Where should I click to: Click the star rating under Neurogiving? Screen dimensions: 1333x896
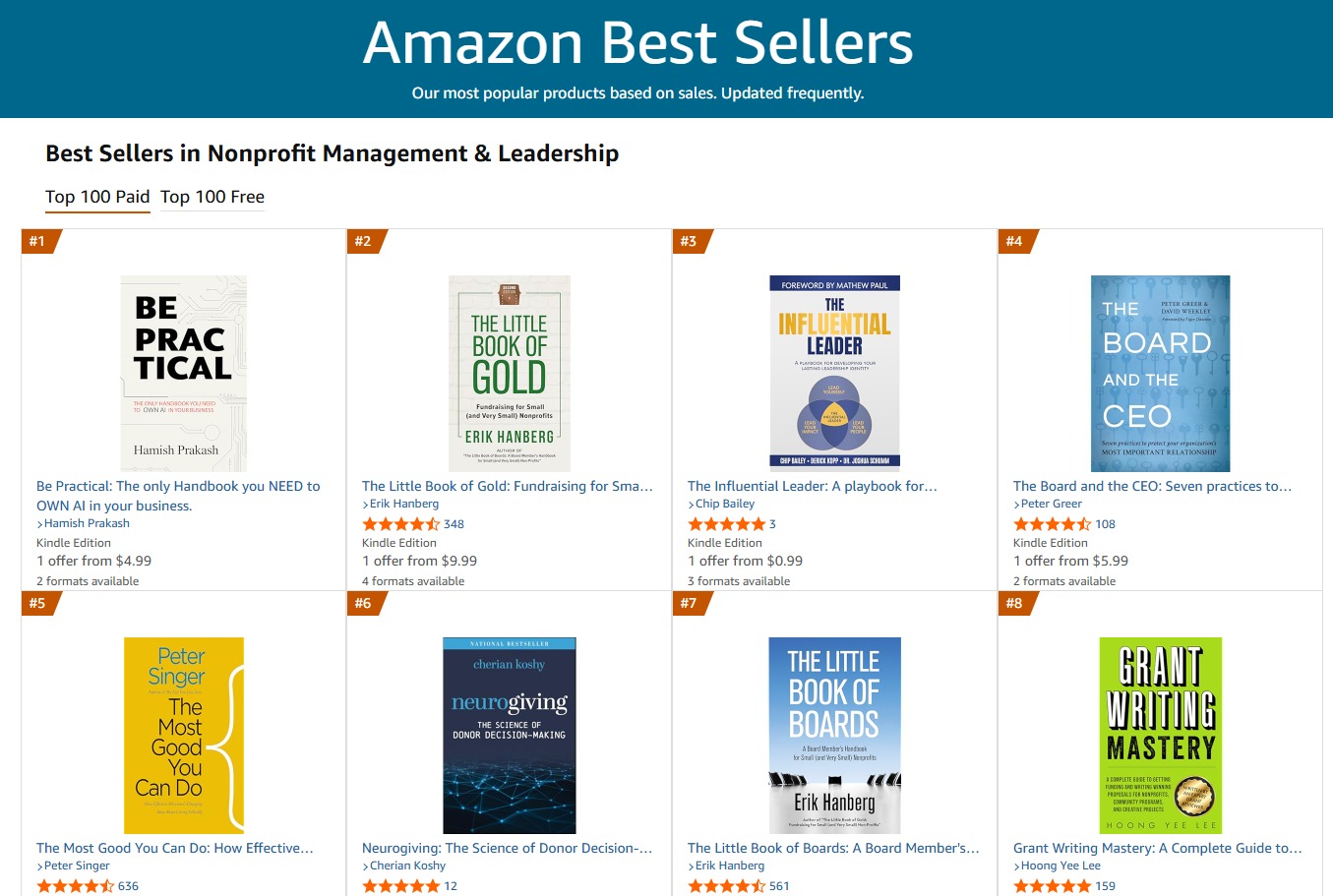(397, 885)
